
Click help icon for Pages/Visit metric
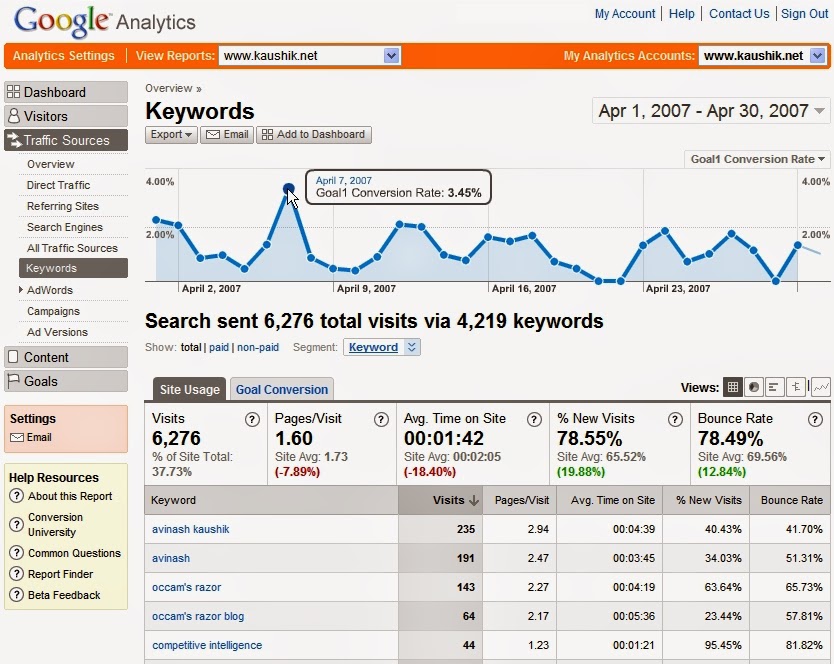[x=381, y=420]
